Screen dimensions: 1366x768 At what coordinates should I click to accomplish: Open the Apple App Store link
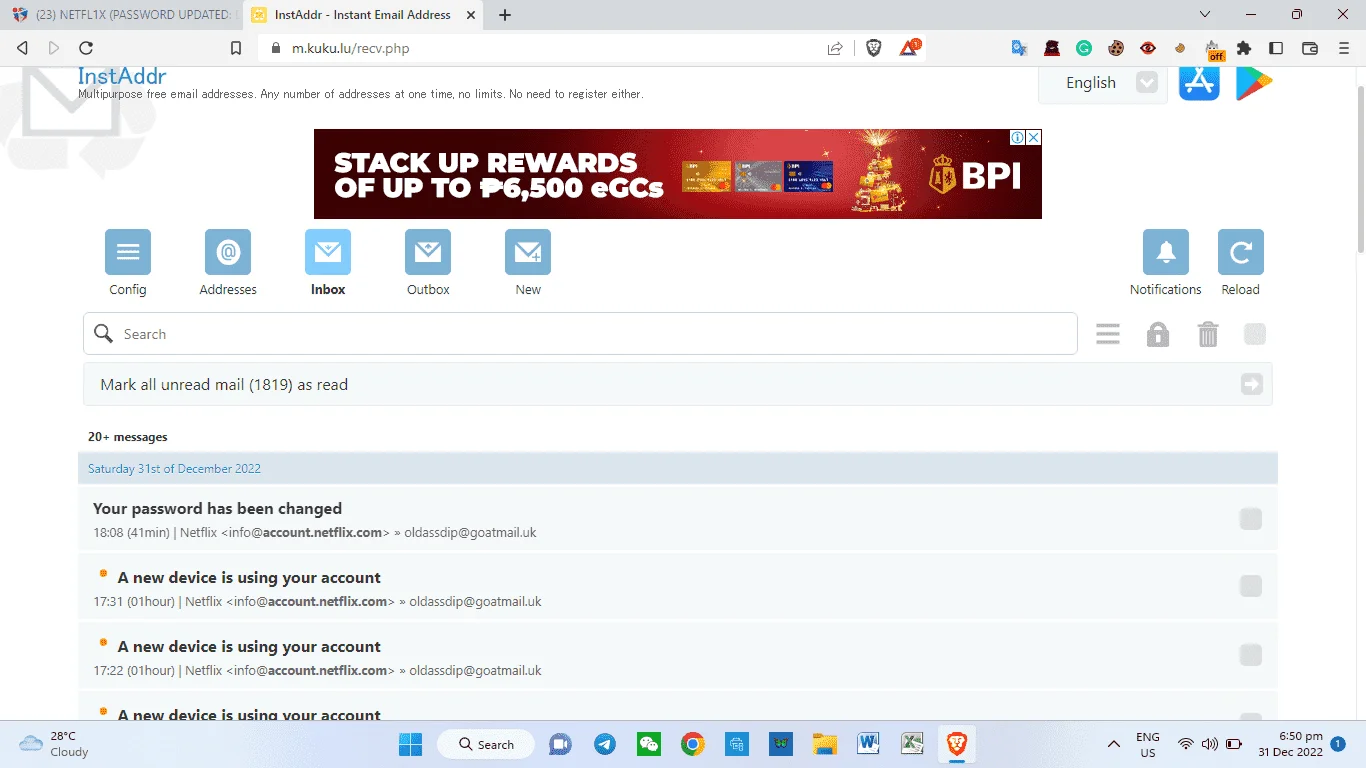click(1199, 82)
